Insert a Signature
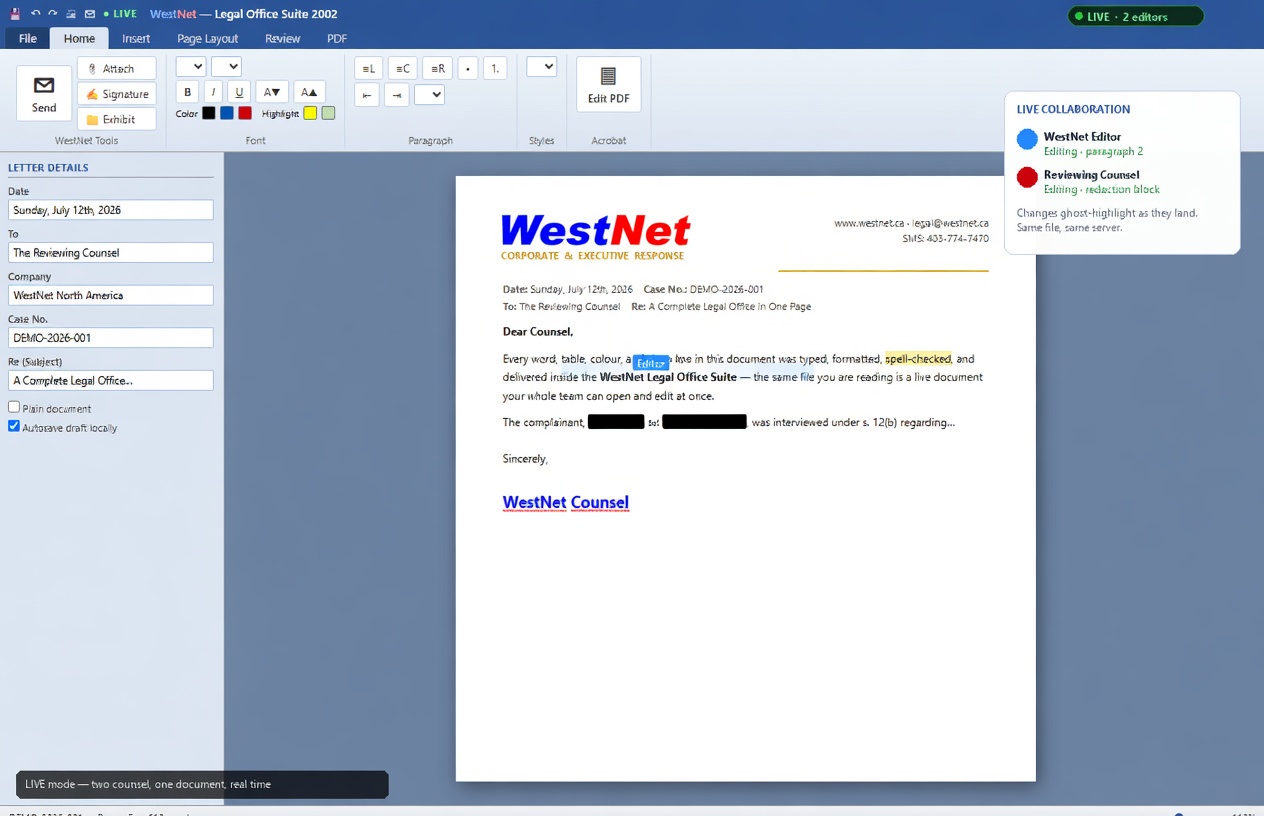Viewport: 1264px width, 816px height. (x=117, y=93)
